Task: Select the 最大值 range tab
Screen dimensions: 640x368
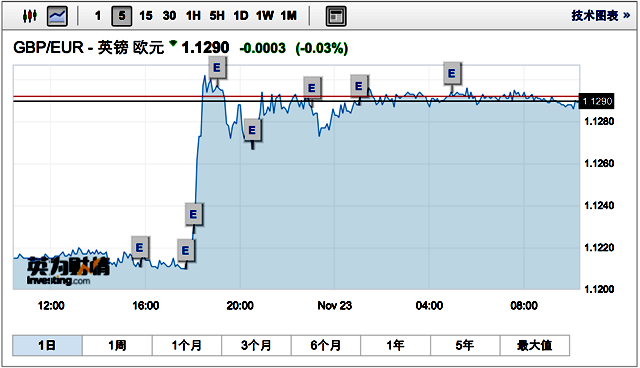Action: coord(535,346)
